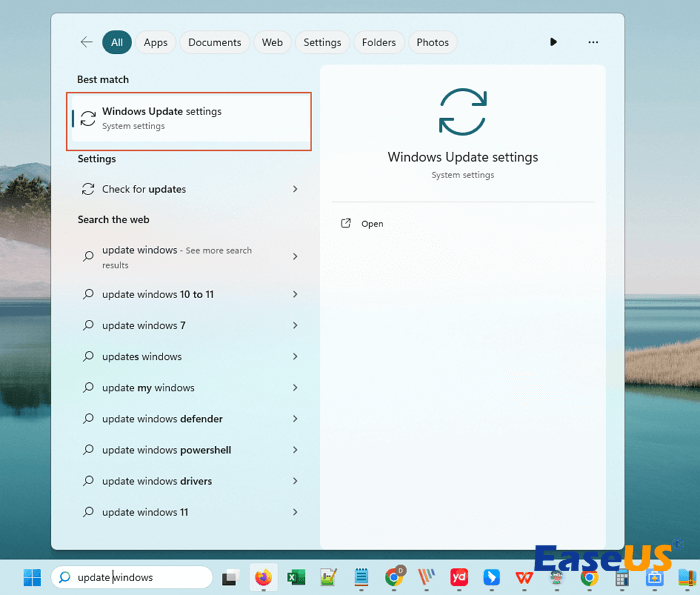The height and width of the screenshot is (595, 700).
Task: Open the red yd app in taskbar
Action: tap(459, 577)
